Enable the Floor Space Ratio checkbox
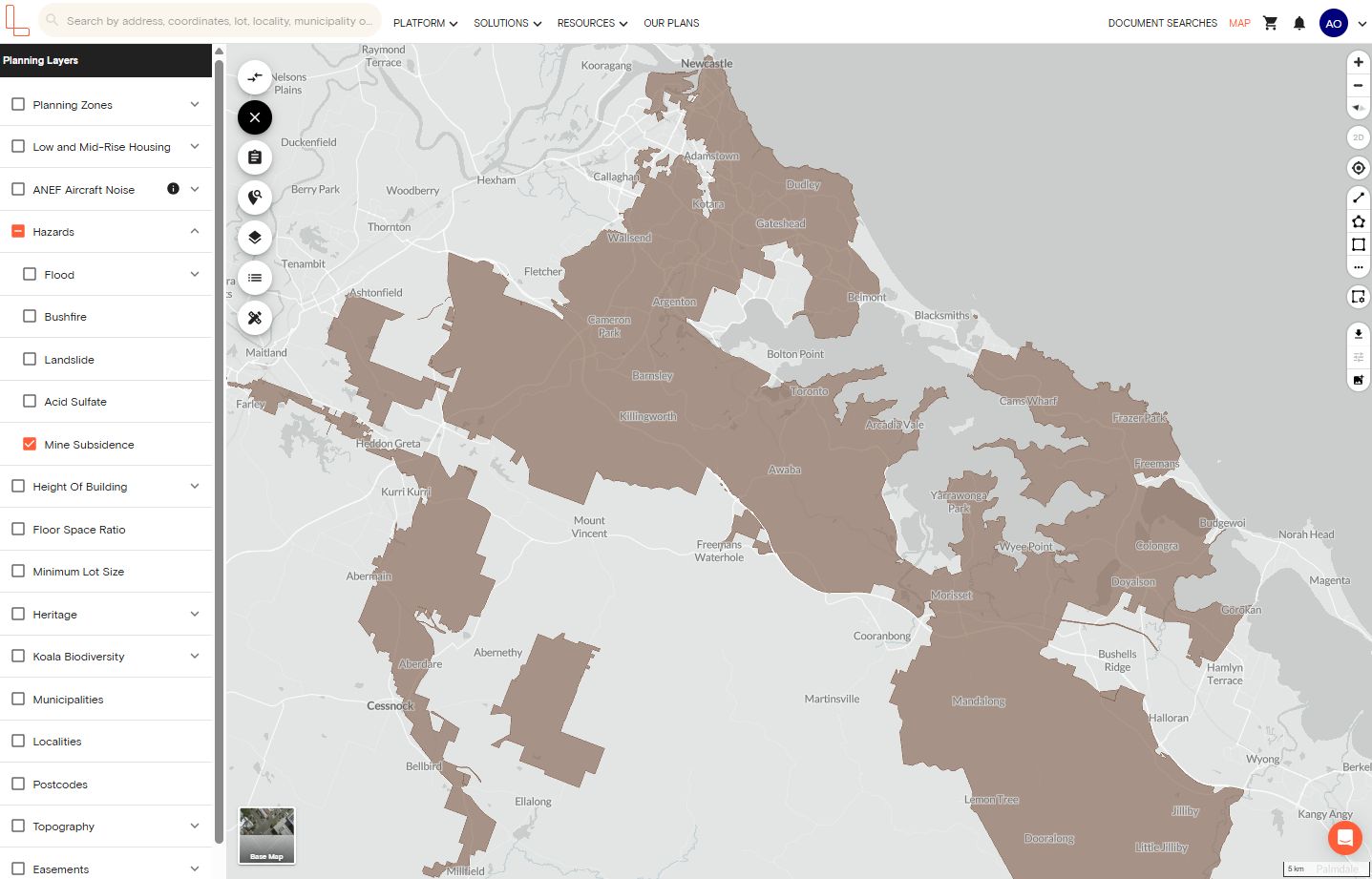The image size is (1372, 879). (18, 529)
